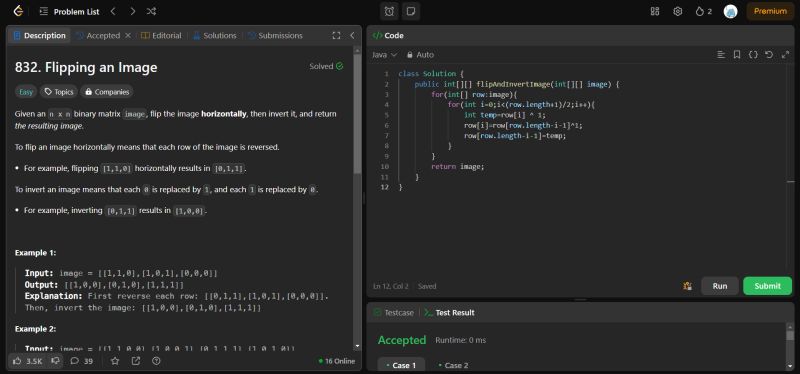Viewport: 800px width, 374px height.
Task: Open the timer alarm clock icon
Action: (389, 11)
